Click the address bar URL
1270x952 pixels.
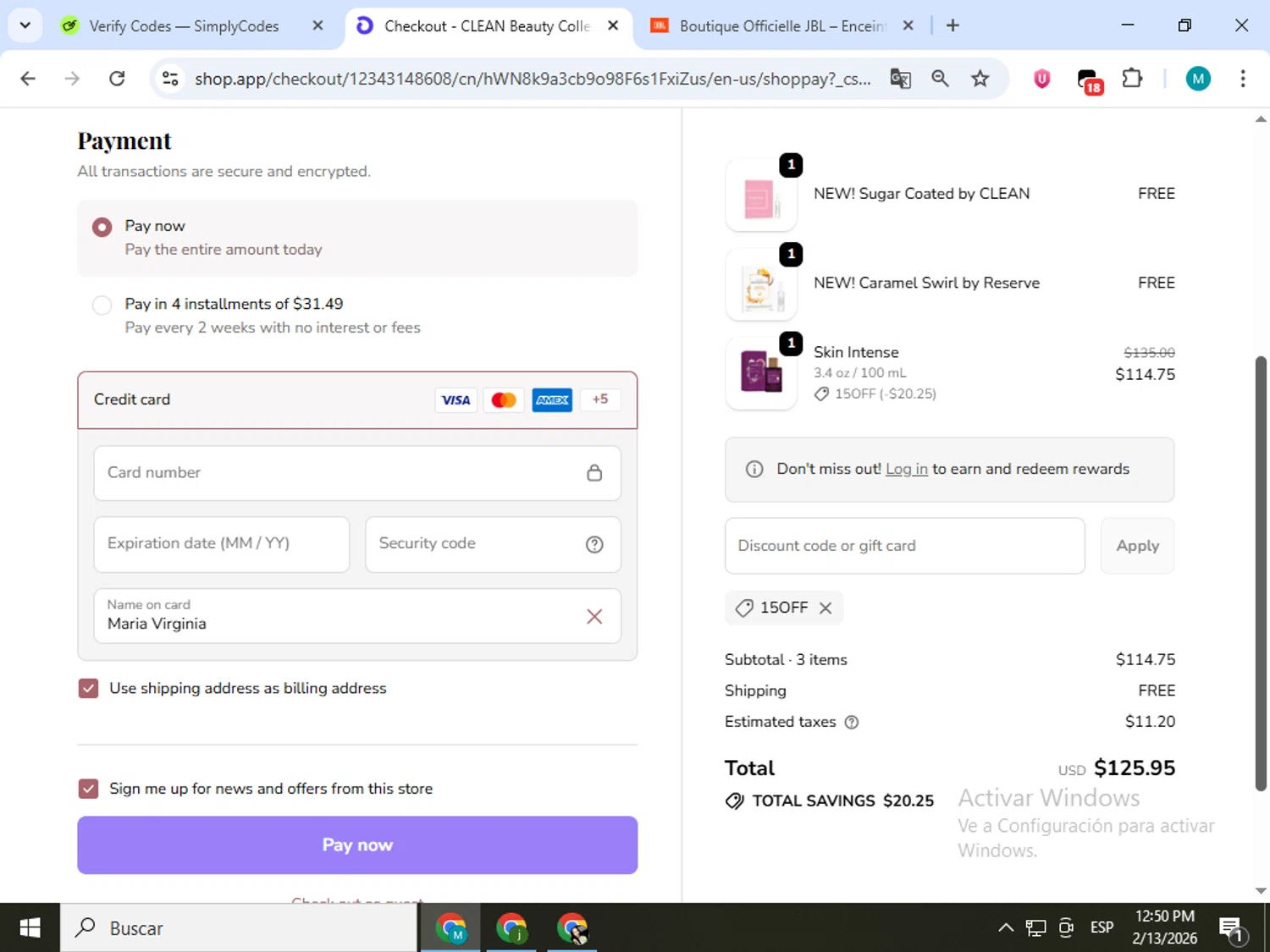[532, 79]
